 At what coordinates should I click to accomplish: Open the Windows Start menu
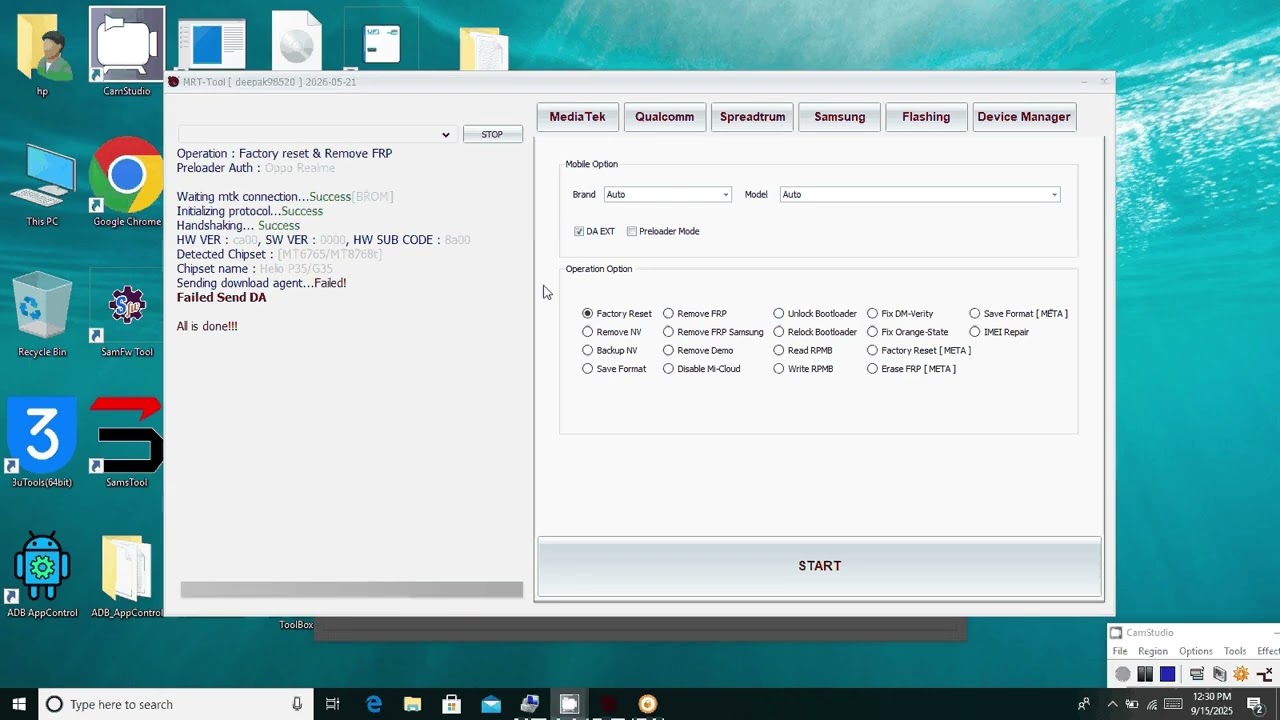pyautogui.click(x=19, y=704)
